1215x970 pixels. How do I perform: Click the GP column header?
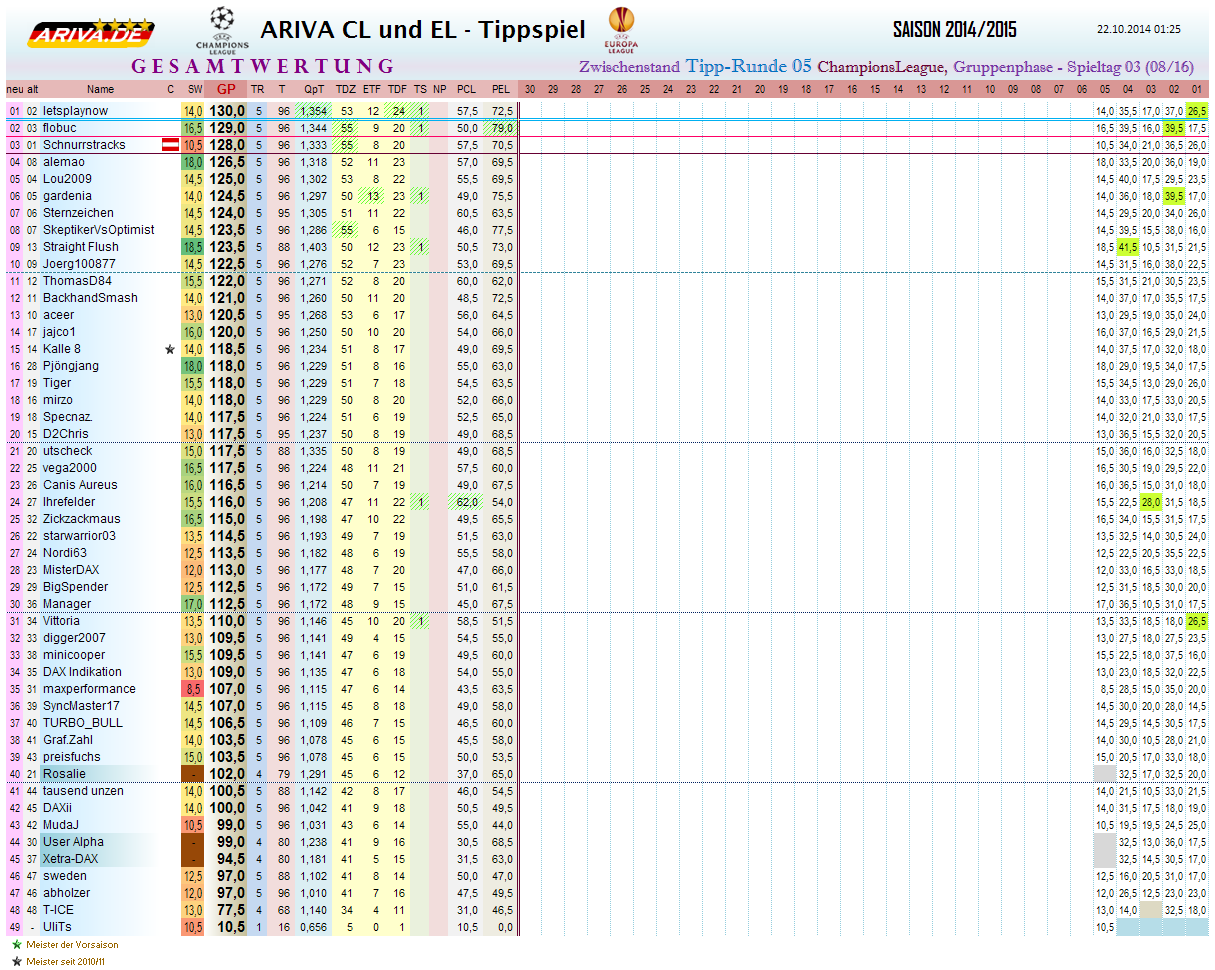226,89
